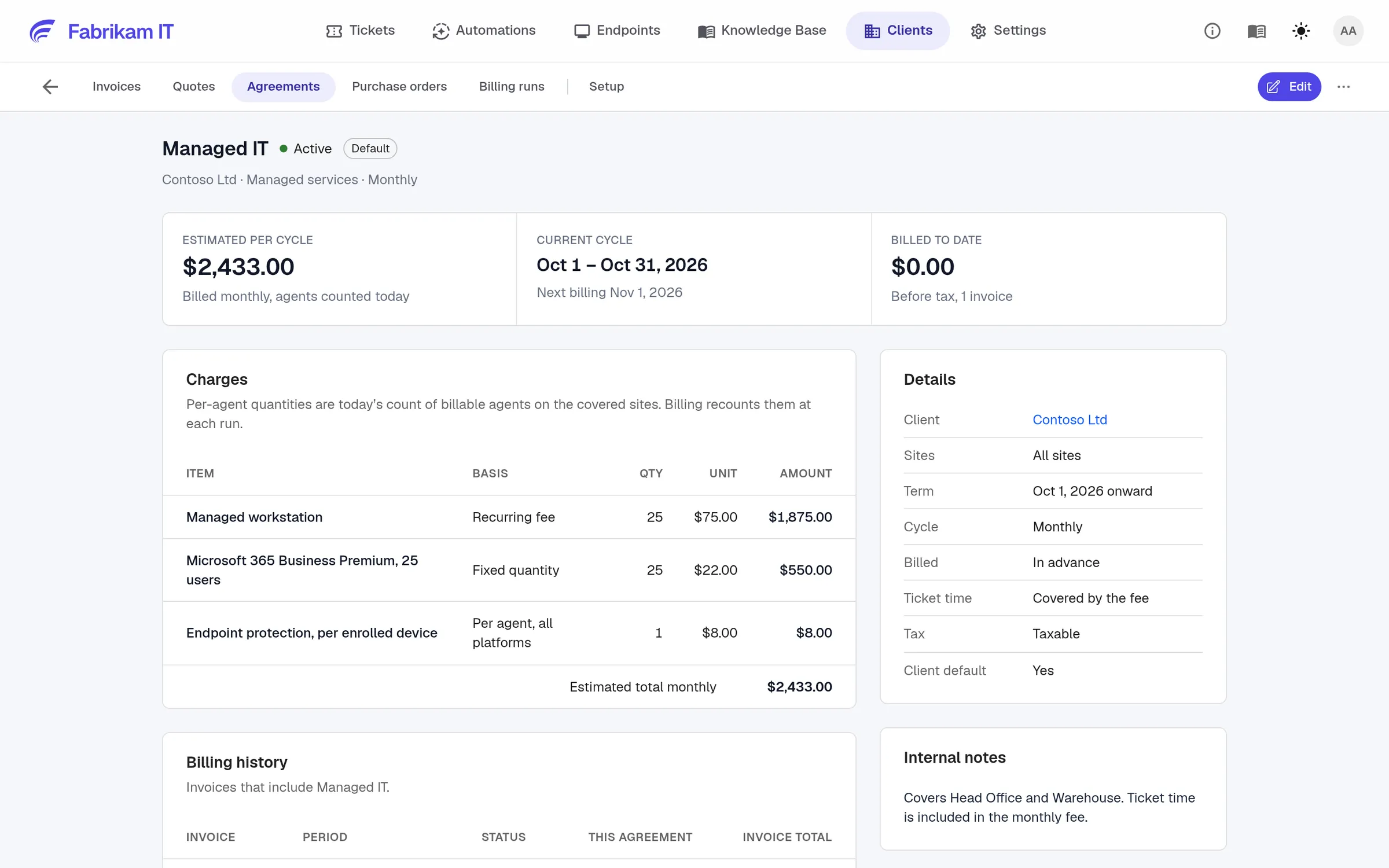The height and width of the screenshot is (868, 1389).
Task: Go back with the left arrow
Action: pyautogui.click(x=50, y=87)
